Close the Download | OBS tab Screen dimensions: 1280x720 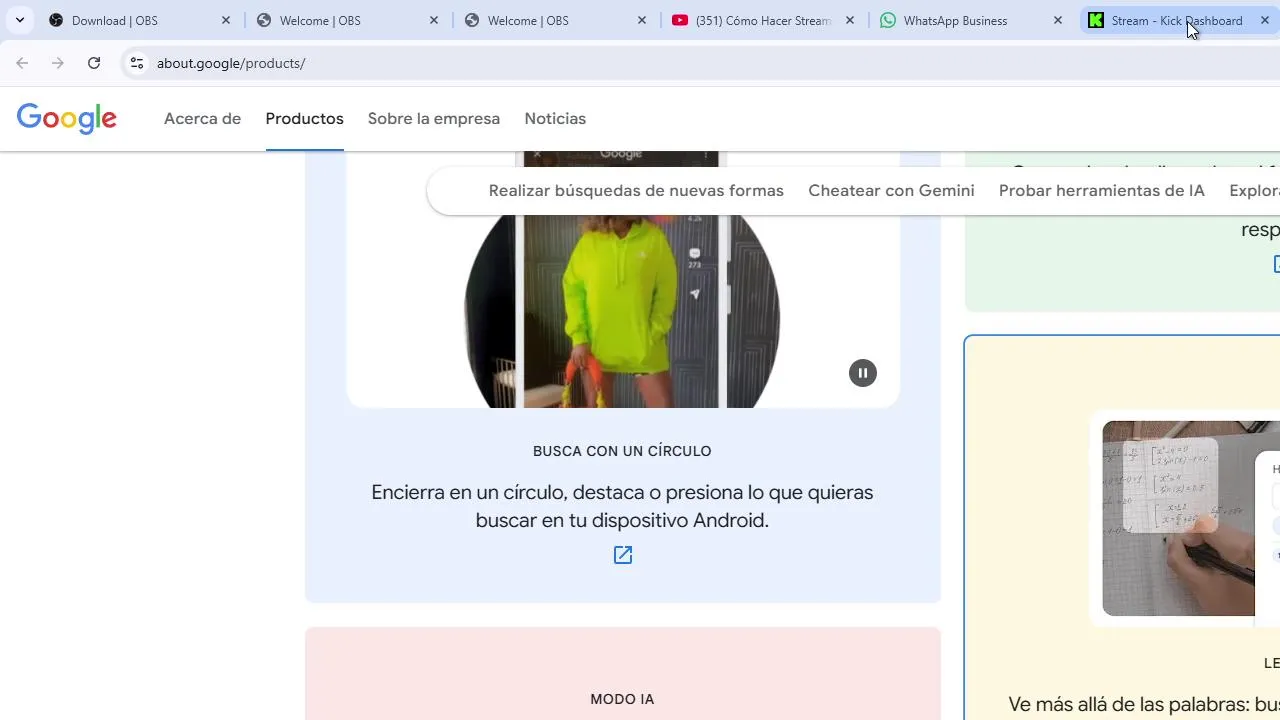click(x=225, y=20)
